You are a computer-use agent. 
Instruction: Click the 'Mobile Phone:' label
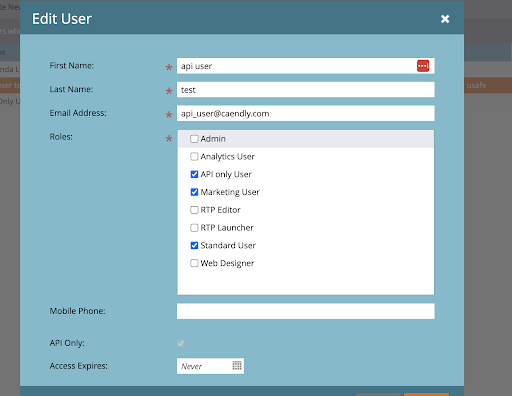point(77,311)
